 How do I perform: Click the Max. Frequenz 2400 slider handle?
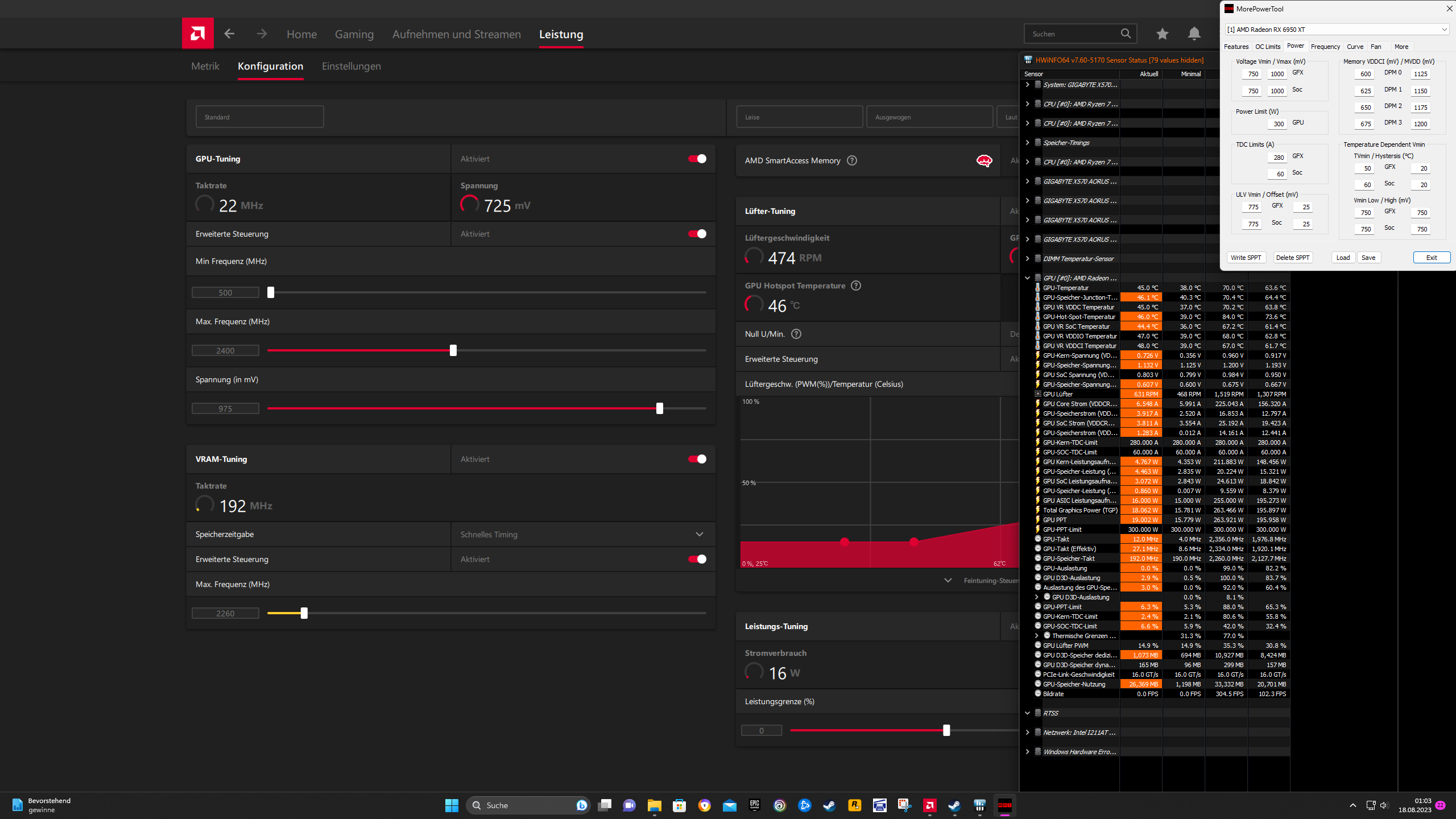(453, 350)
